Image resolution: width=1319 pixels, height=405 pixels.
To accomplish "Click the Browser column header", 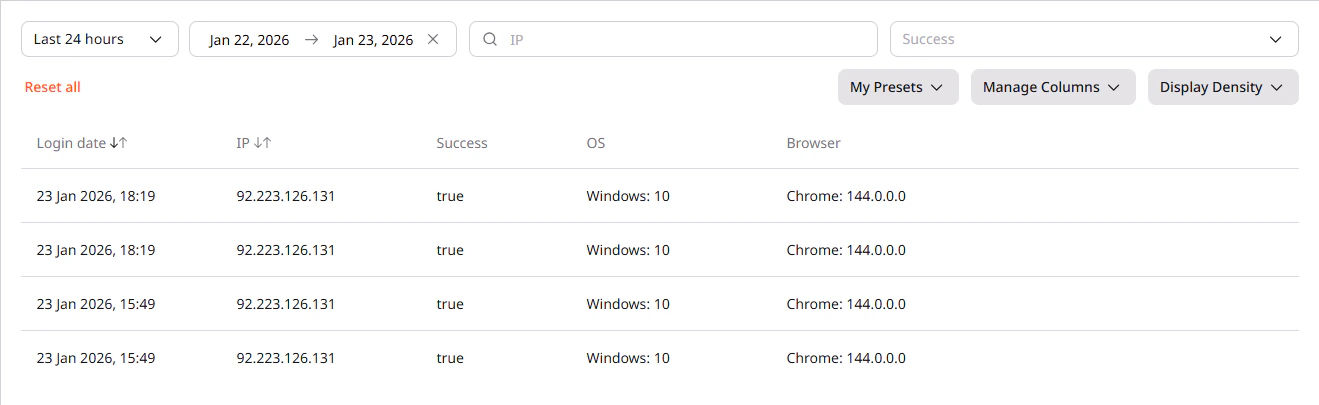I will pos(814,143).
